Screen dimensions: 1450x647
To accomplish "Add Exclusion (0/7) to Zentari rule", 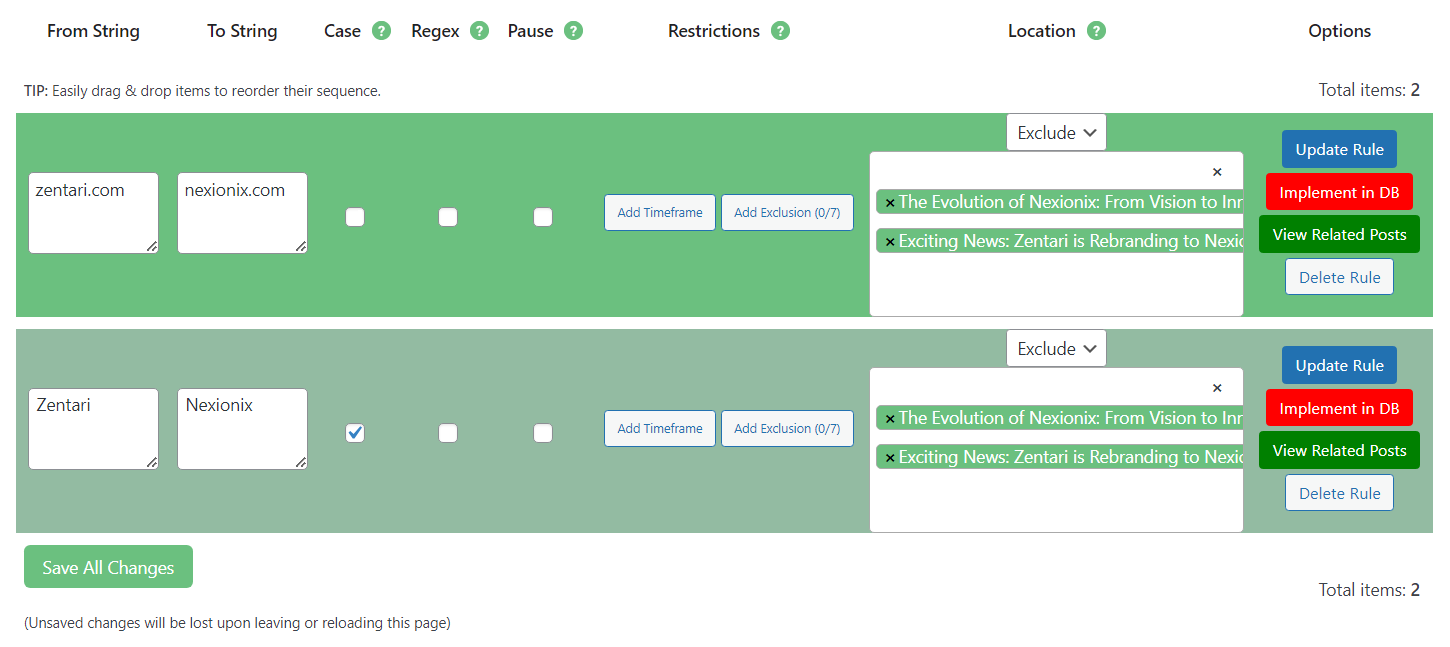I will 787,428.
